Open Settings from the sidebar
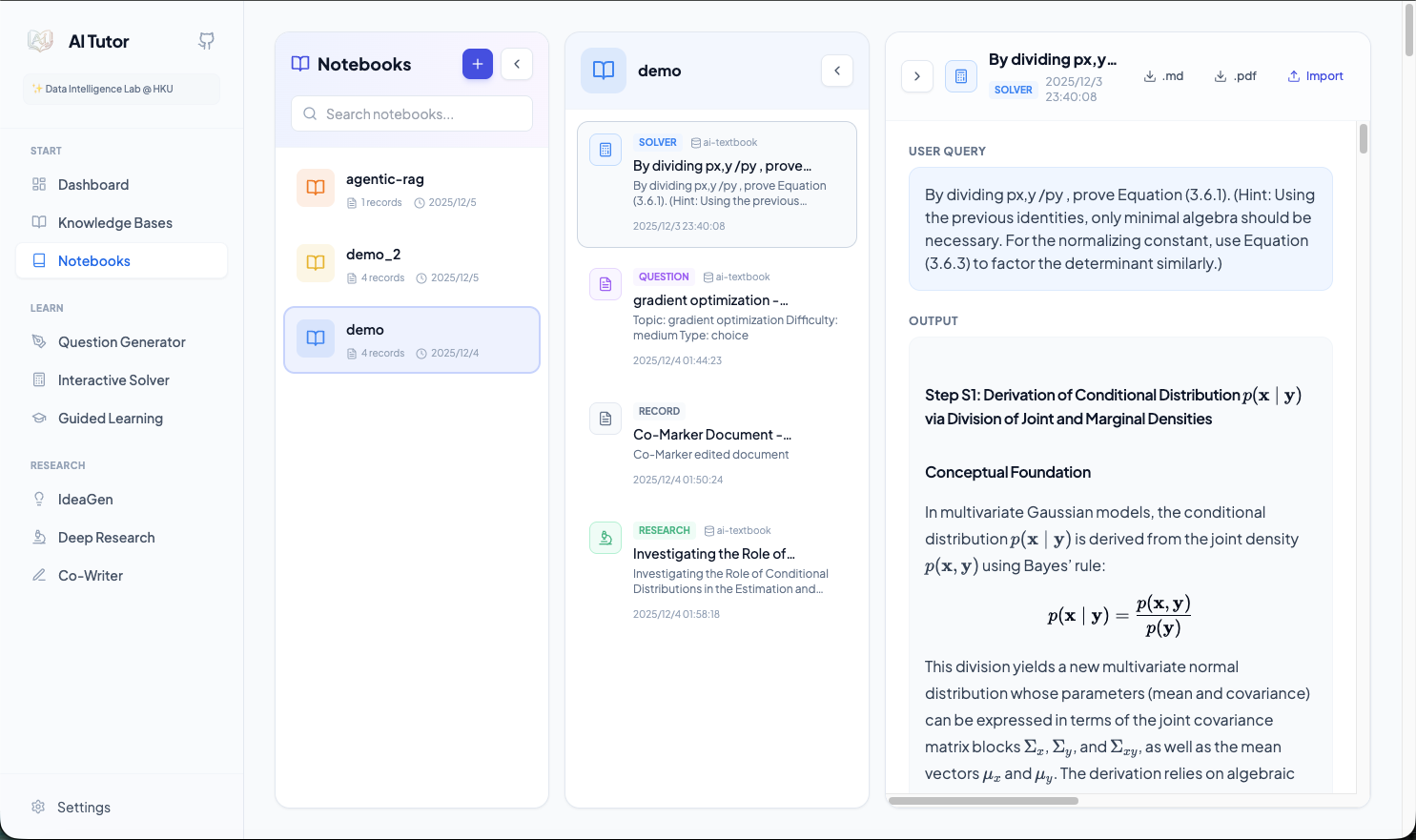 (84, 807)
